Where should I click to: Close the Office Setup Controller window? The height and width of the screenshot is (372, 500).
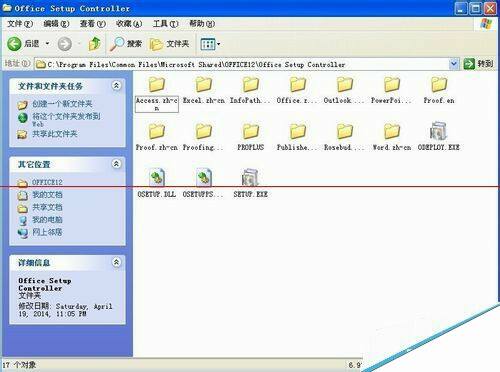490,8
